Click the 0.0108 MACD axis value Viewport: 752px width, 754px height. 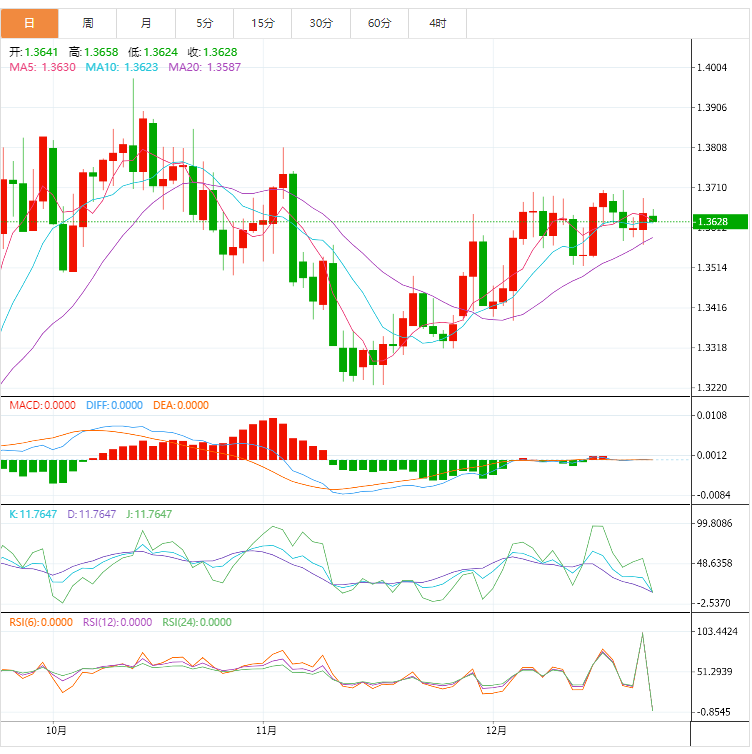[712, 415]
